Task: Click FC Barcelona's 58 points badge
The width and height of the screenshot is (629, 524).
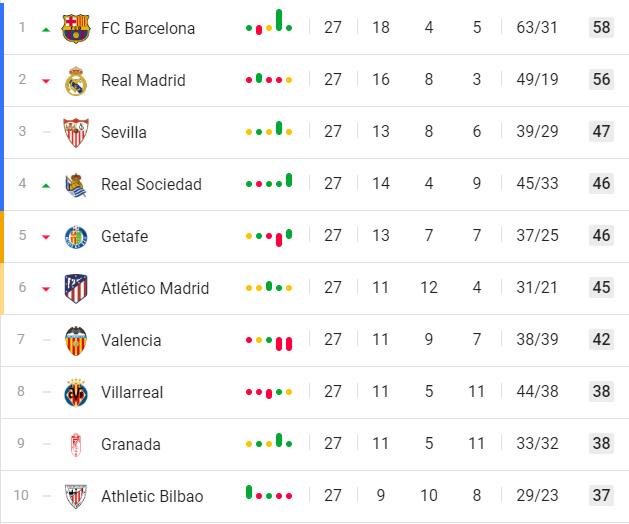Action: [x=601, y=27]
